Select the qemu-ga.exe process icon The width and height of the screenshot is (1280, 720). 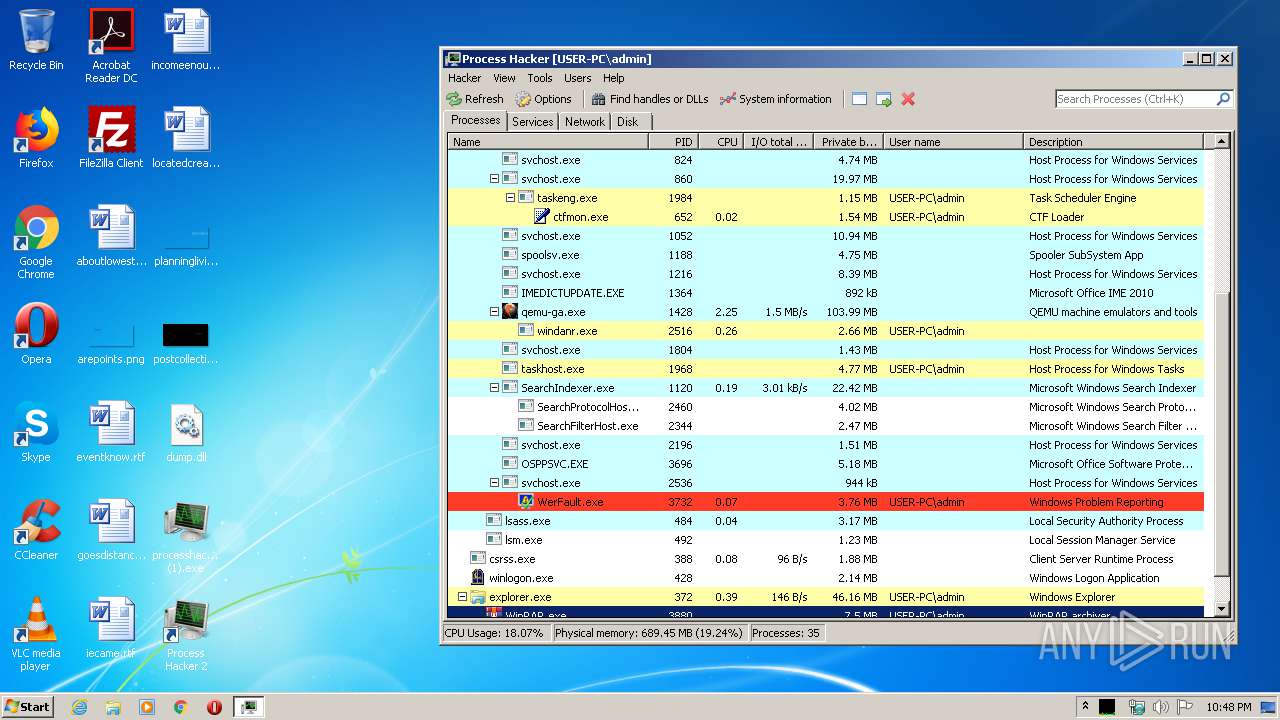click(x=510, y=312)
